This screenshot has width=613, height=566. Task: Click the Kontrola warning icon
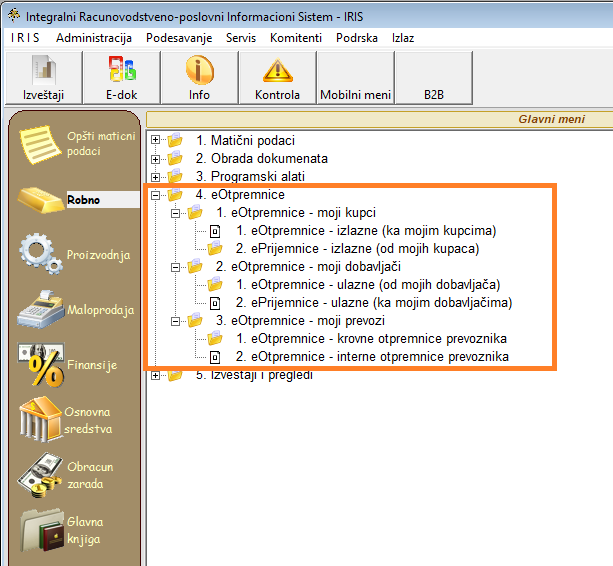(x=277, y=78)
